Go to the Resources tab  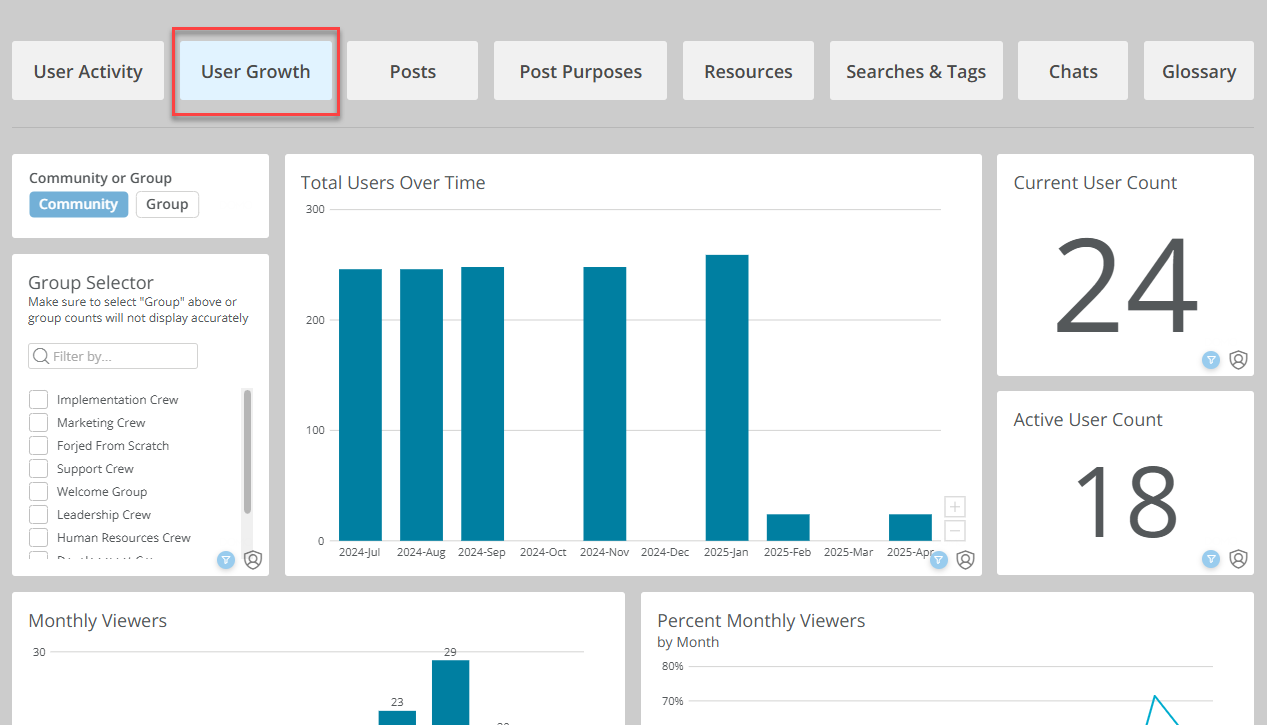point(748,71)
